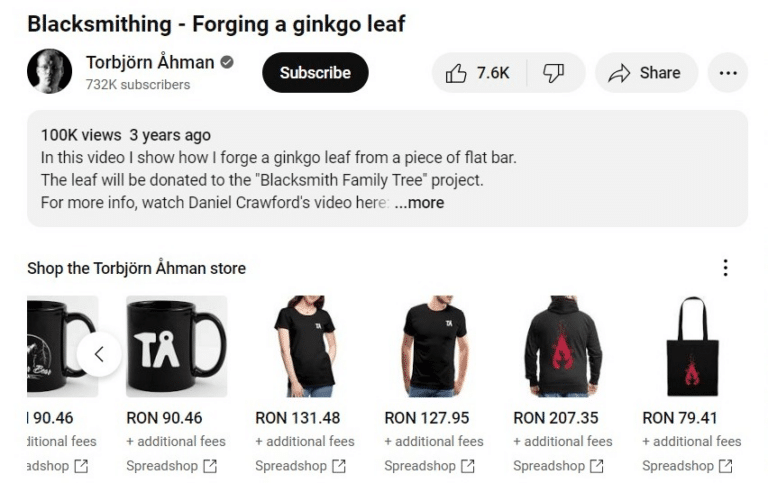The height and width of the screenshot is (483, 768).
Task: Click external link icon under RON 127.95
Action: click(468, 466)
